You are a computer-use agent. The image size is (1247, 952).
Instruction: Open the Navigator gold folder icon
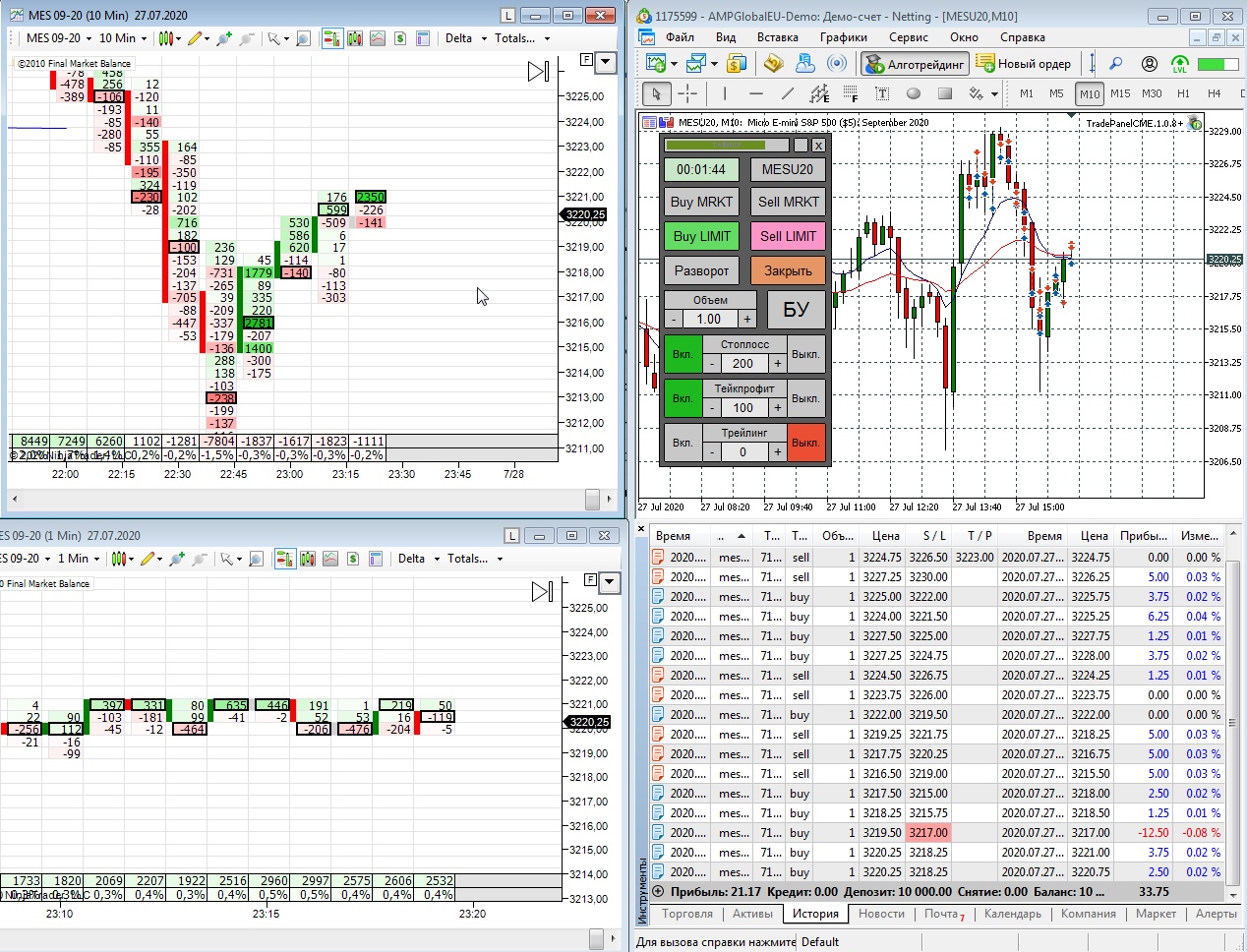coord(773,64)
